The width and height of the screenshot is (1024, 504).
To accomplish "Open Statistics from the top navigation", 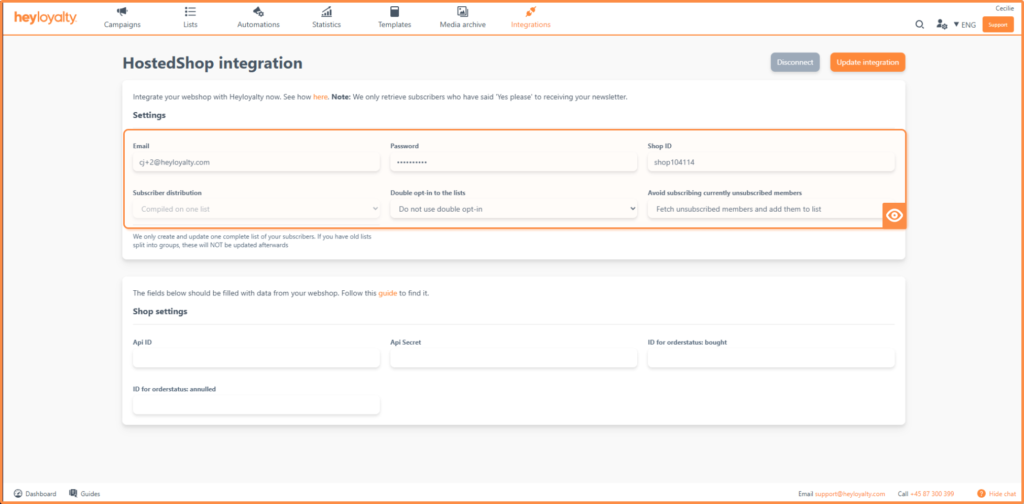I will (326, 17).
